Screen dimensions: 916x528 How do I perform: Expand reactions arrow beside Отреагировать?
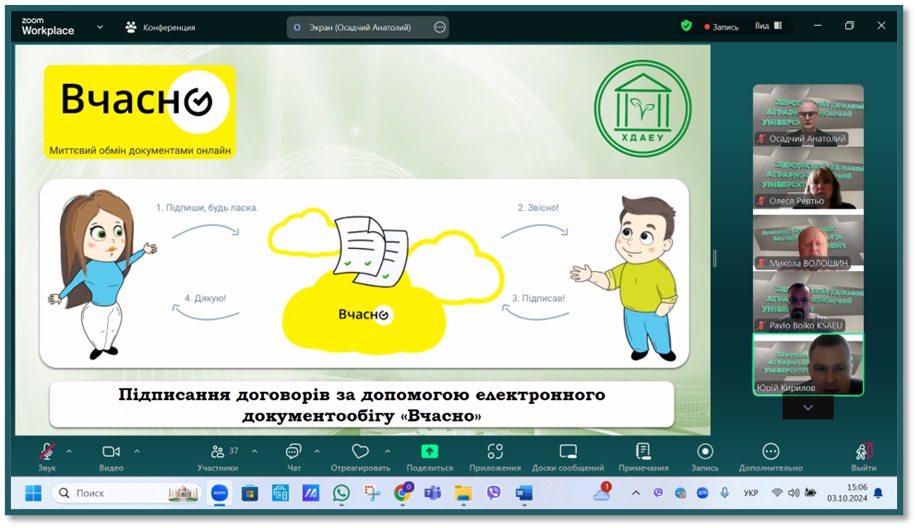tap(387, 451)
